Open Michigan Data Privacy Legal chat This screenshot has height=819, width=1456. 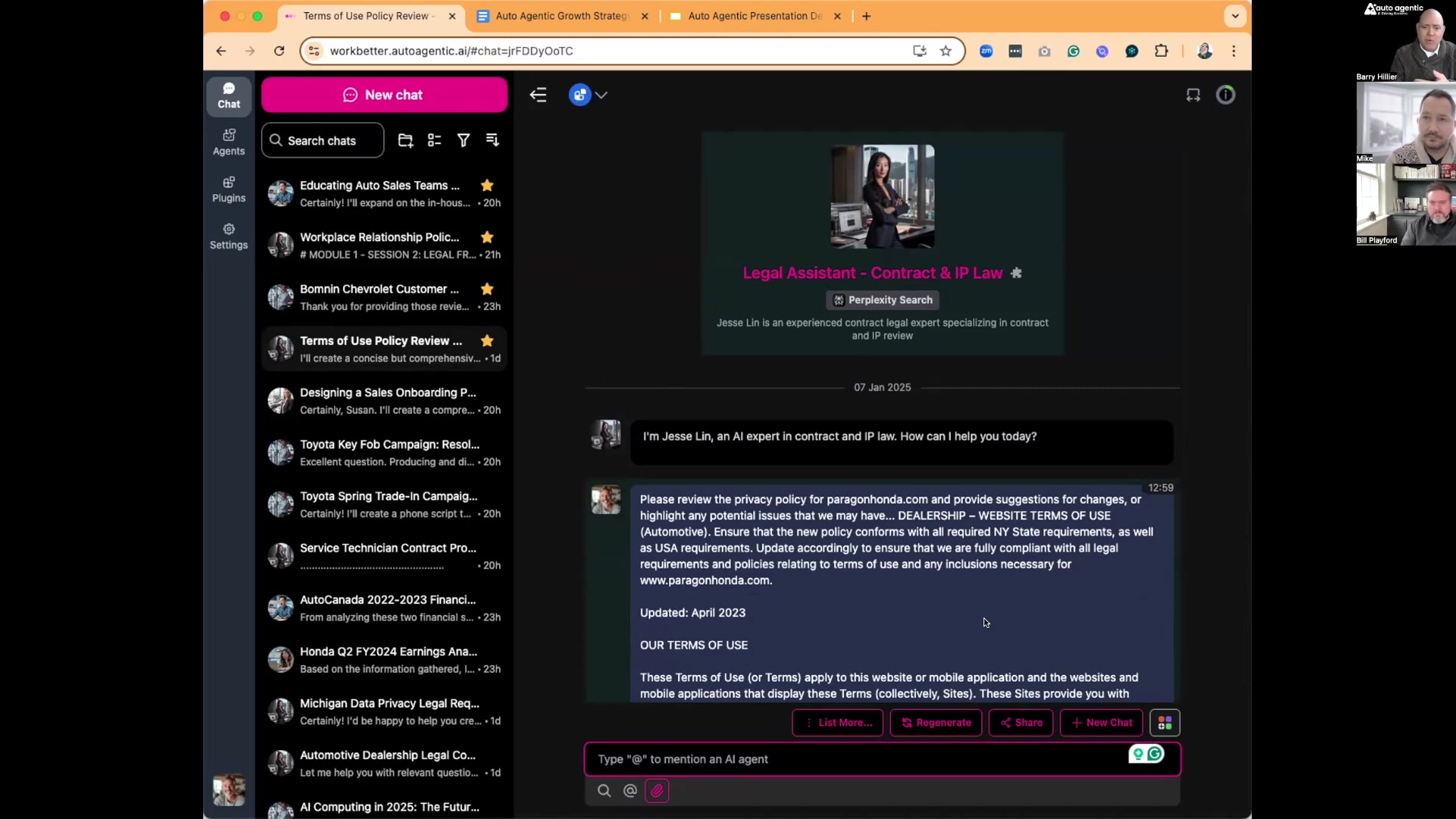[x=384, y=711]
